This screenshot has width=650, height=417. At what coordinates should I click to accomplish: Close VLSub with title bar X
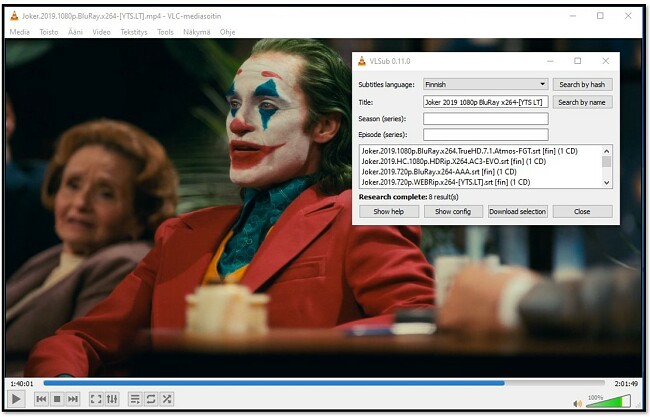606,61
